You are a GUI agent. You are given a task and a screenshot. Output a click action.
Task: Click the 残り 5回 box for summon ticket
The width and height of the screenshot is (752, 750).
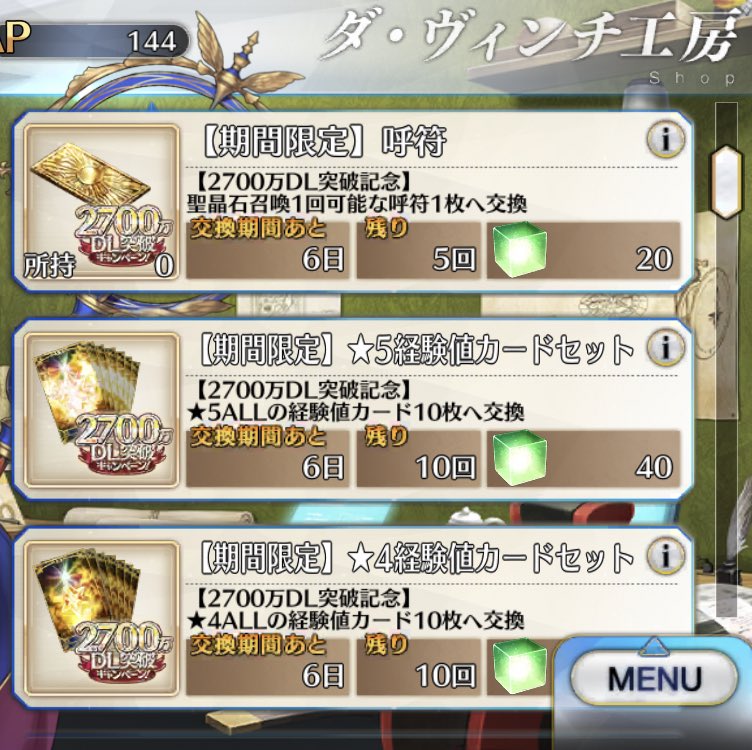(419, 249)
